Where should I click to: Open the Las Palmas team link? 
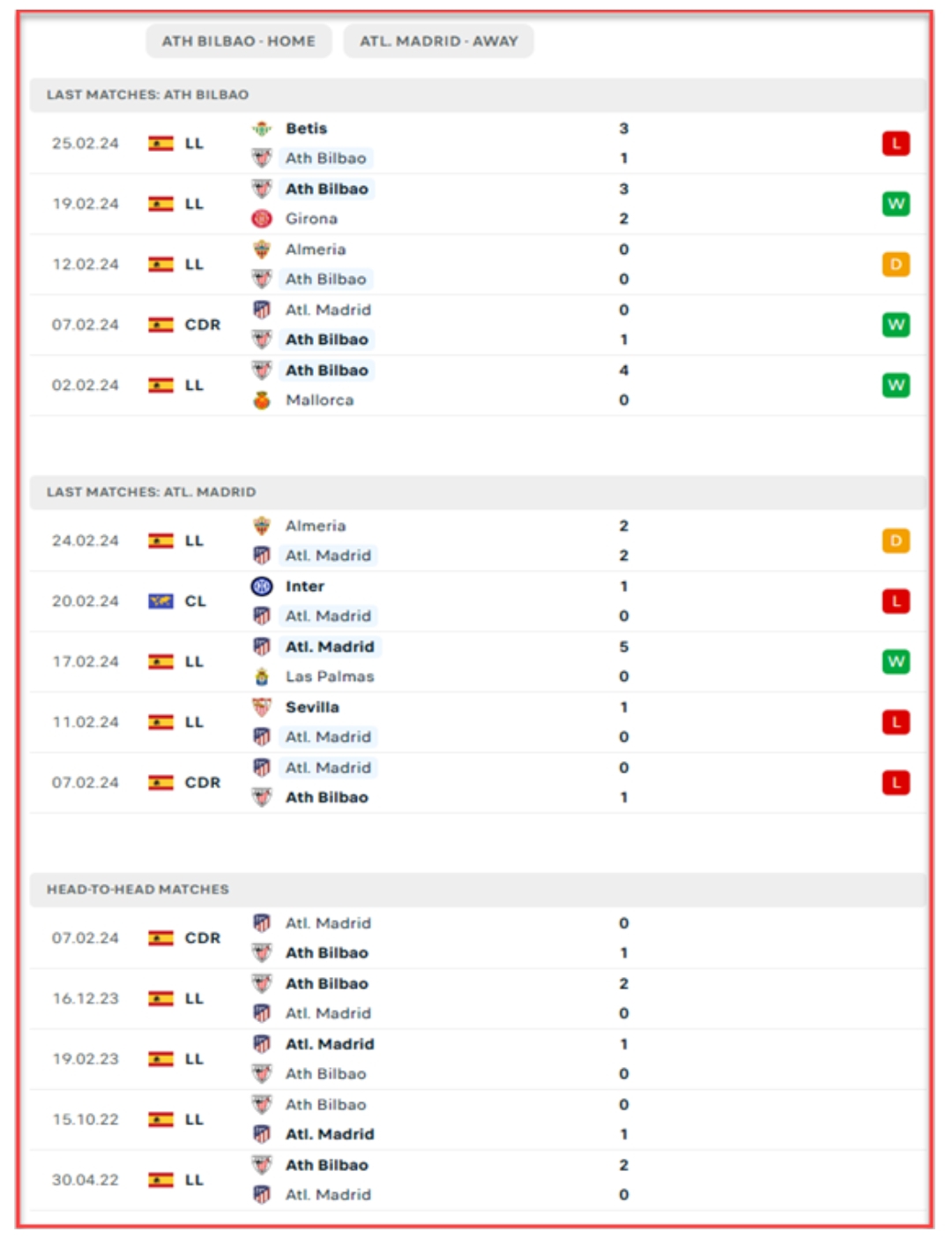(x=330, y=676)
